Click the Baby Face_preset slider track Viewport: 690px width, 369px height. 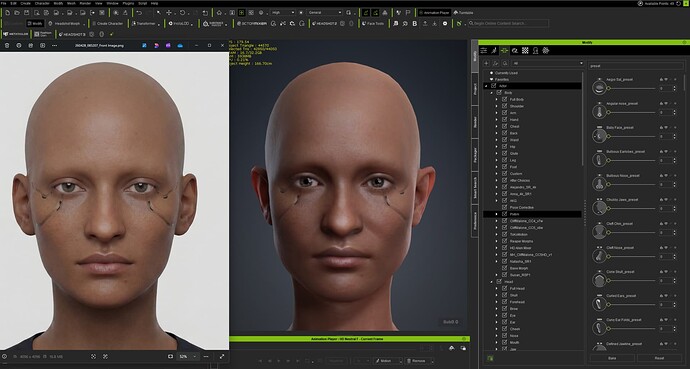click(x=631, y=136)
